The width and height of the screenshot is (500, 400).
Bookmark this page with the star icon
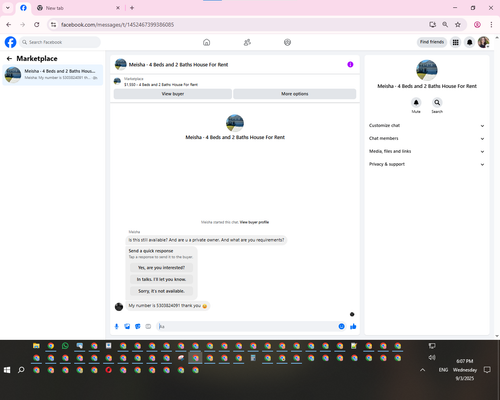pos(458,25)
